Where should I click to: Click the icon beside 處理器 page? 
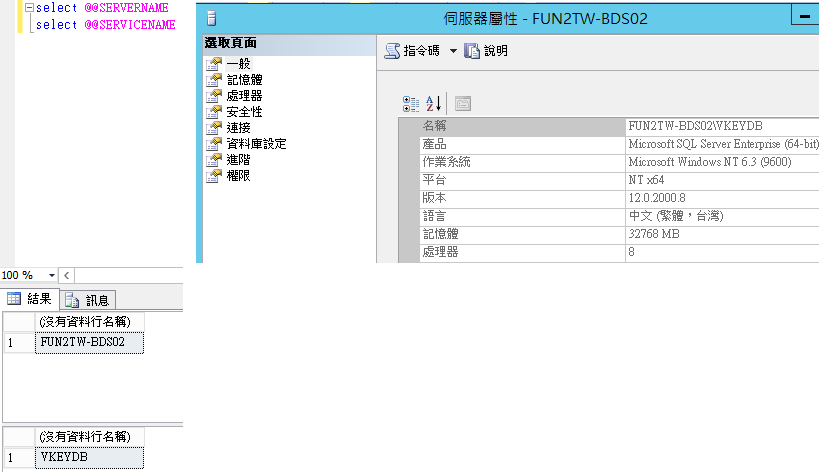[x=214, y=96]
